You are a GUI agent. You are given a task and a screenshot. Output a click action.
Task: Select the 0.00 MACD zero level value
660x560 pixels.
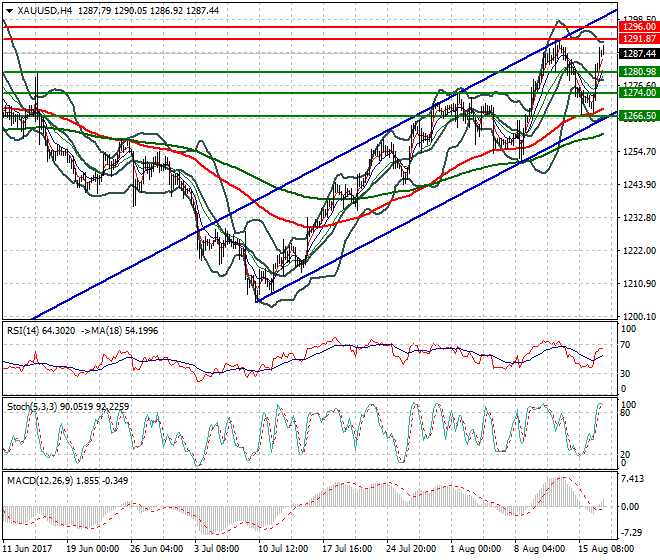pyautogui.click(x=630, y=507)
